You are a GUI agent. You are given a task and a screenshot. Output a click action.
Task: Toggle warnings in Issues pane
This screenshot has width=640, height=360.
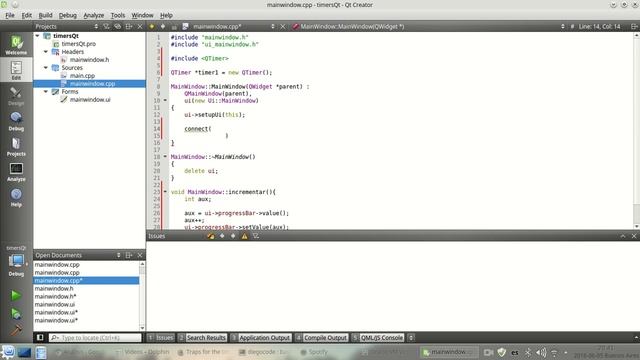pos(244,236)
